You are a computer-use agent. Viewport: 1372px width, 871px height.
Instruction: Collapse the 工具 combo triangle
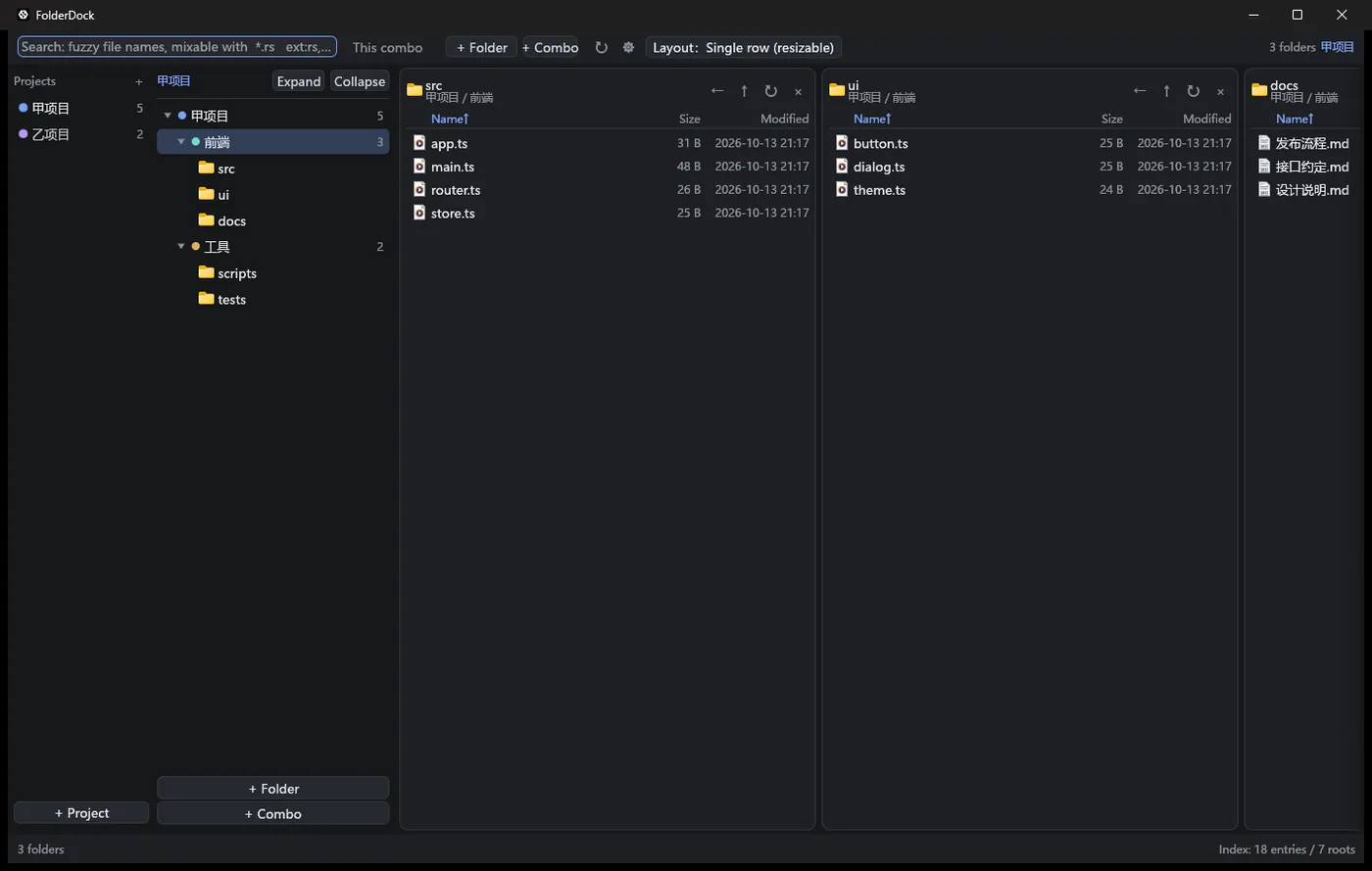tap(181, 247)
